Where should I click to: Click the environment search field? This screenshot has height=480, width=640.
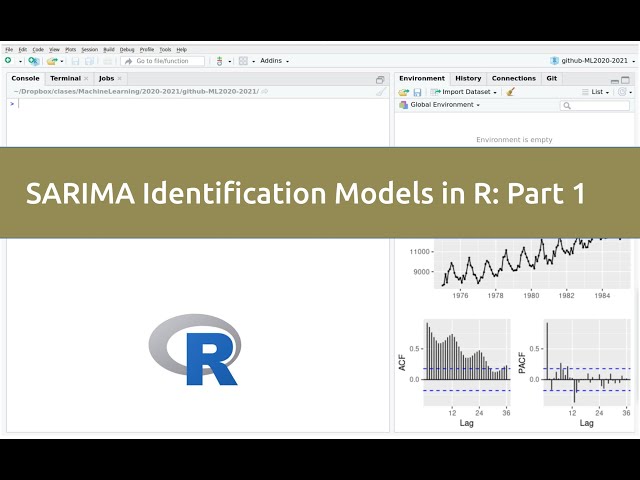[x=595, y=106]
